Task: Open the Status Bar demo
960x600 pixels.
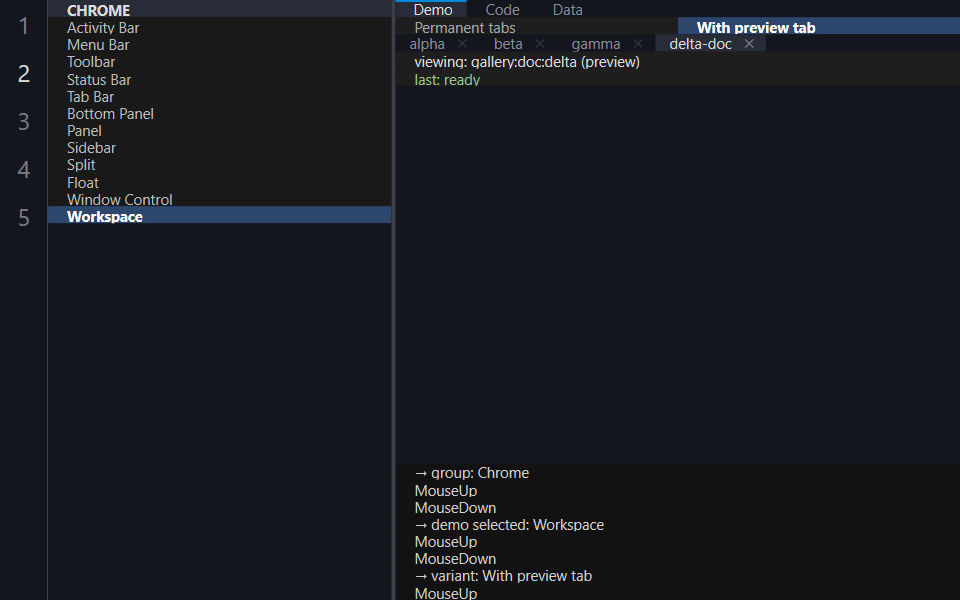Action: (x=219, y=80)
